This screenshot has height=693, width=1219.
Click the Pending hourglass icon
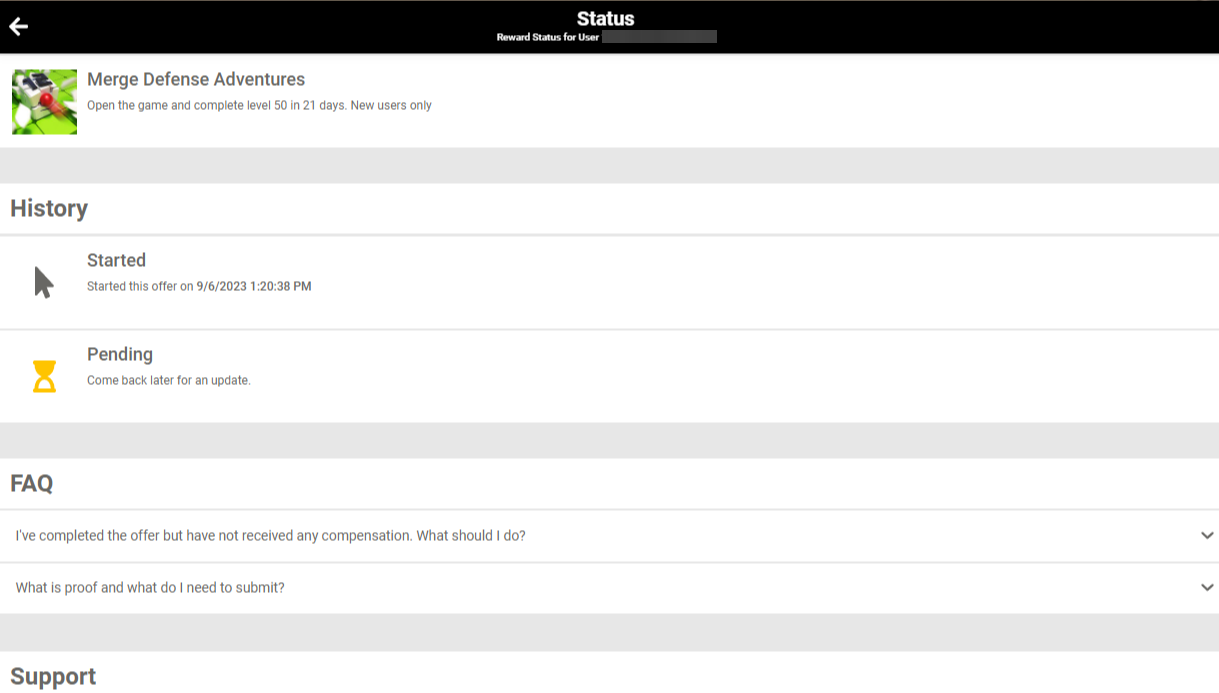(x=44, y=377)
